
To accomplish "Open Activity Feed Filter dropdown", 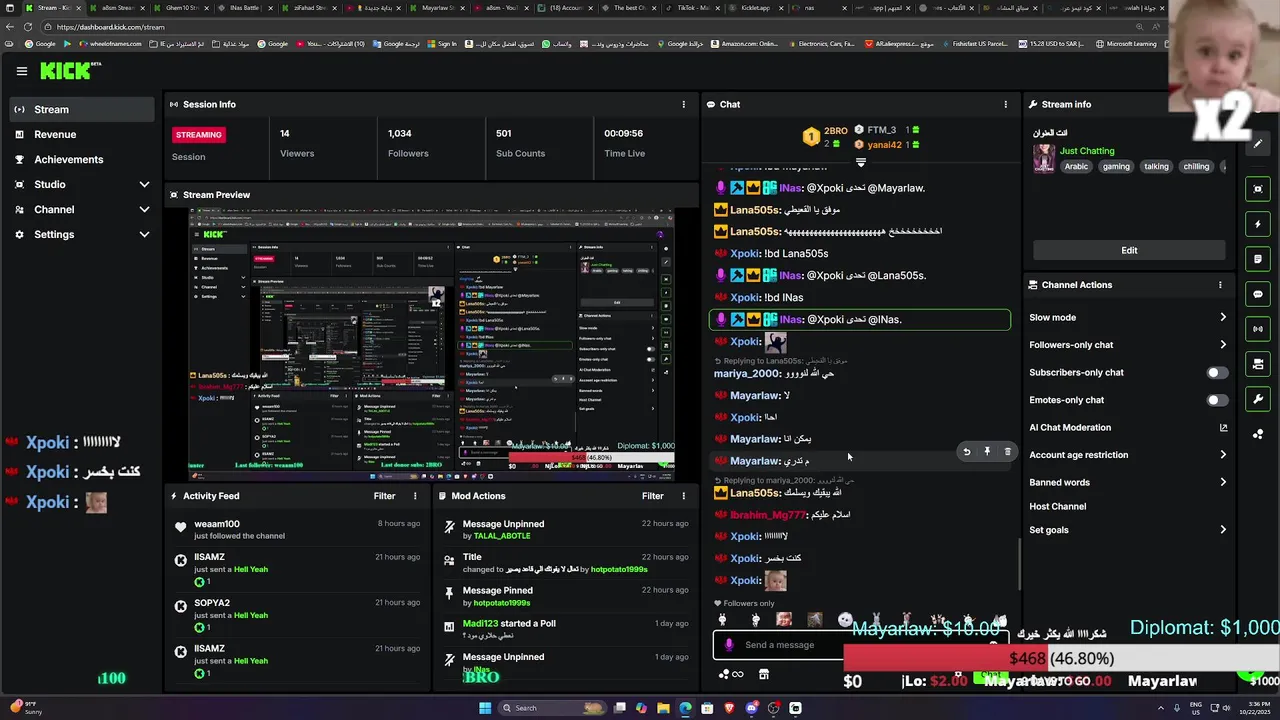I will (384, 496).
